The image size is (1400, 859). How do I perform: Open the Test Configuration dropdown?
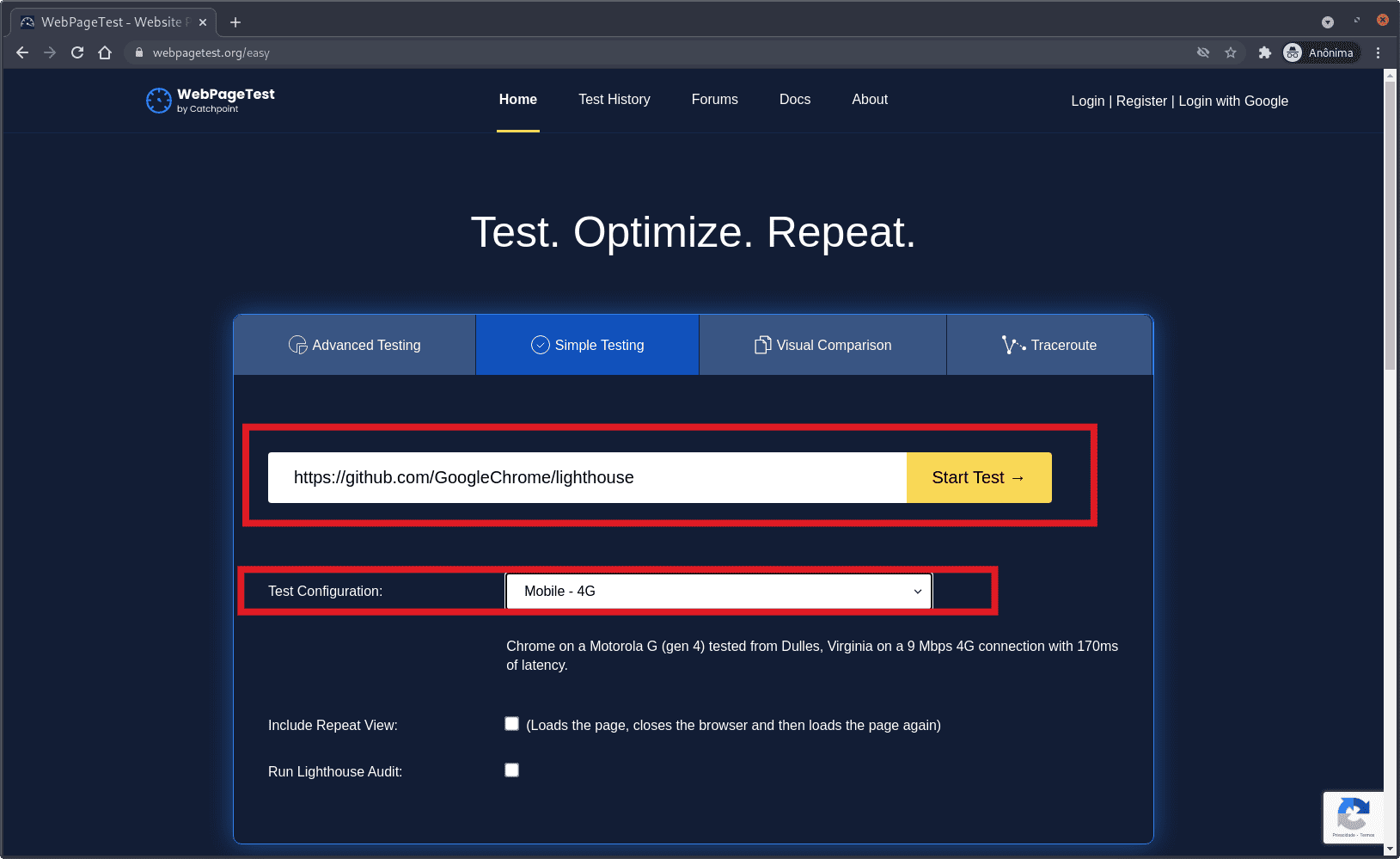pos(718,592)
